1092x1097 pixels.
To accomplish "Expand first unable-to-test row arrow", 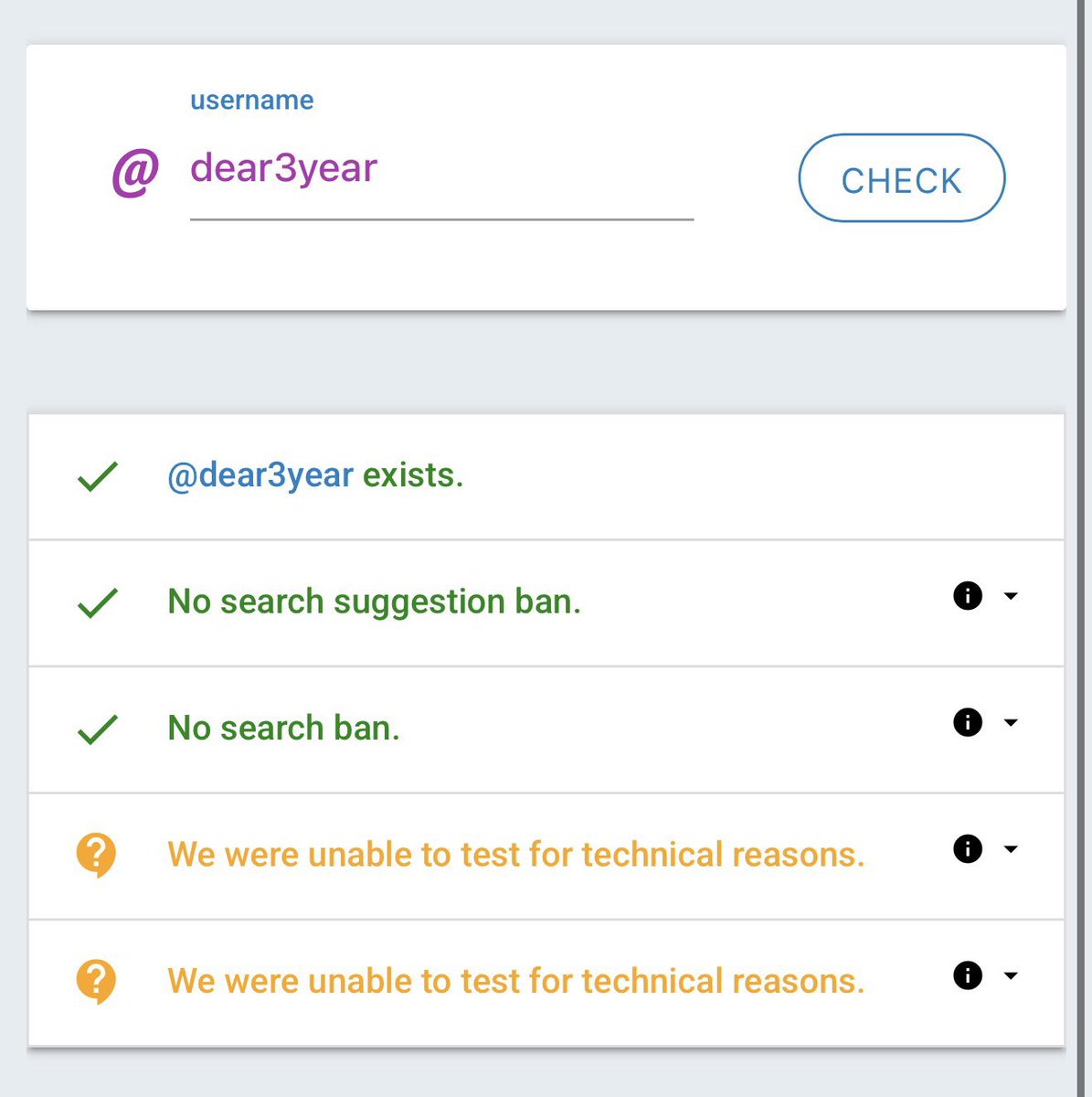I will point(1011,849).
